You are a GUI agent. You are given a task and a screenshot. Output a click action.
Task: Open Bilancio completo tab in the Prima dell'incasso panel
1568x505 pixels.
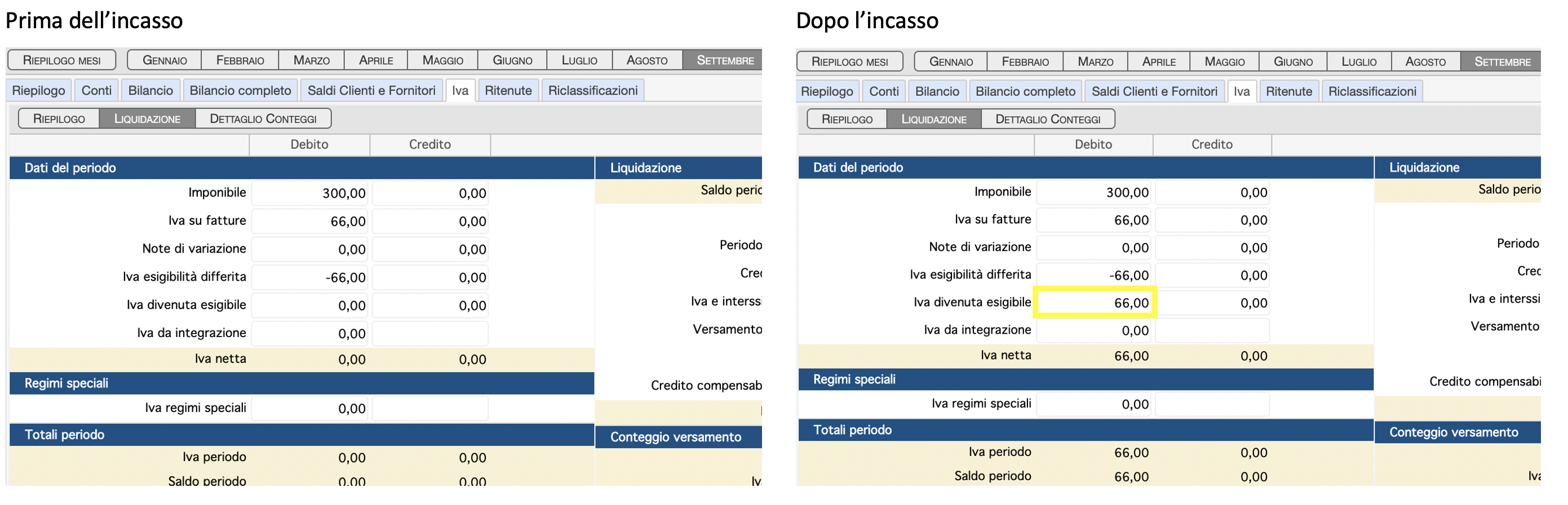tap(240, 91)
